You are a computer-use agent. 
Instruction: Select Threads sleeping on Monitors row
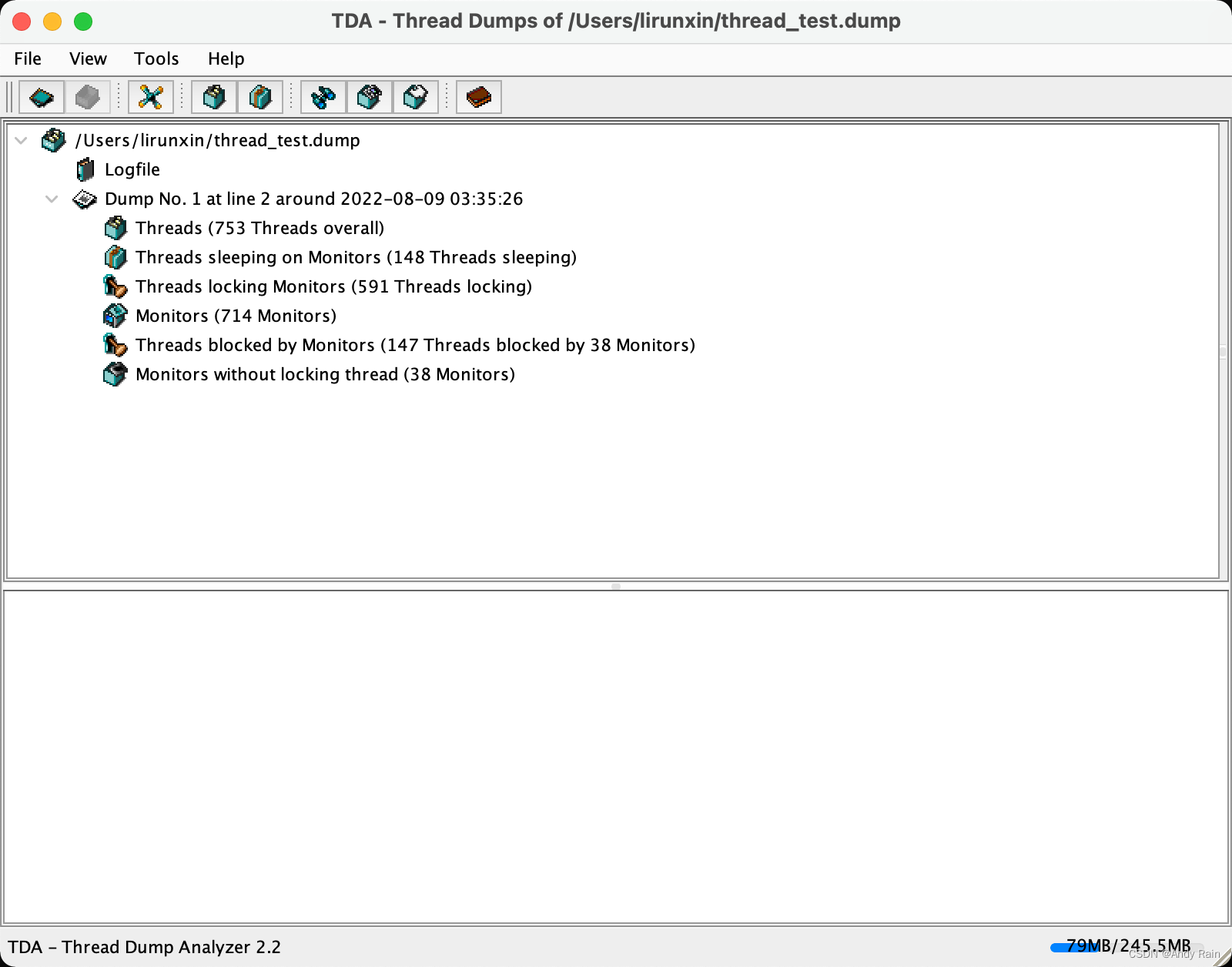click(357, 257)
